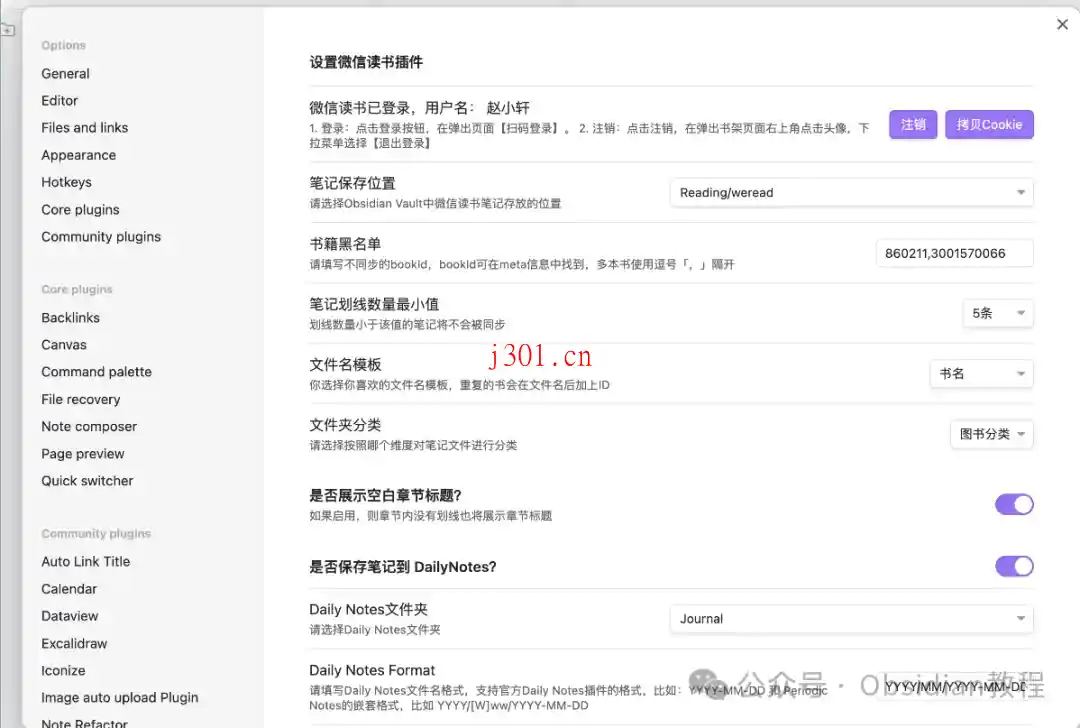
Task: Click the 注销 logout button
Action: (913, 125)
